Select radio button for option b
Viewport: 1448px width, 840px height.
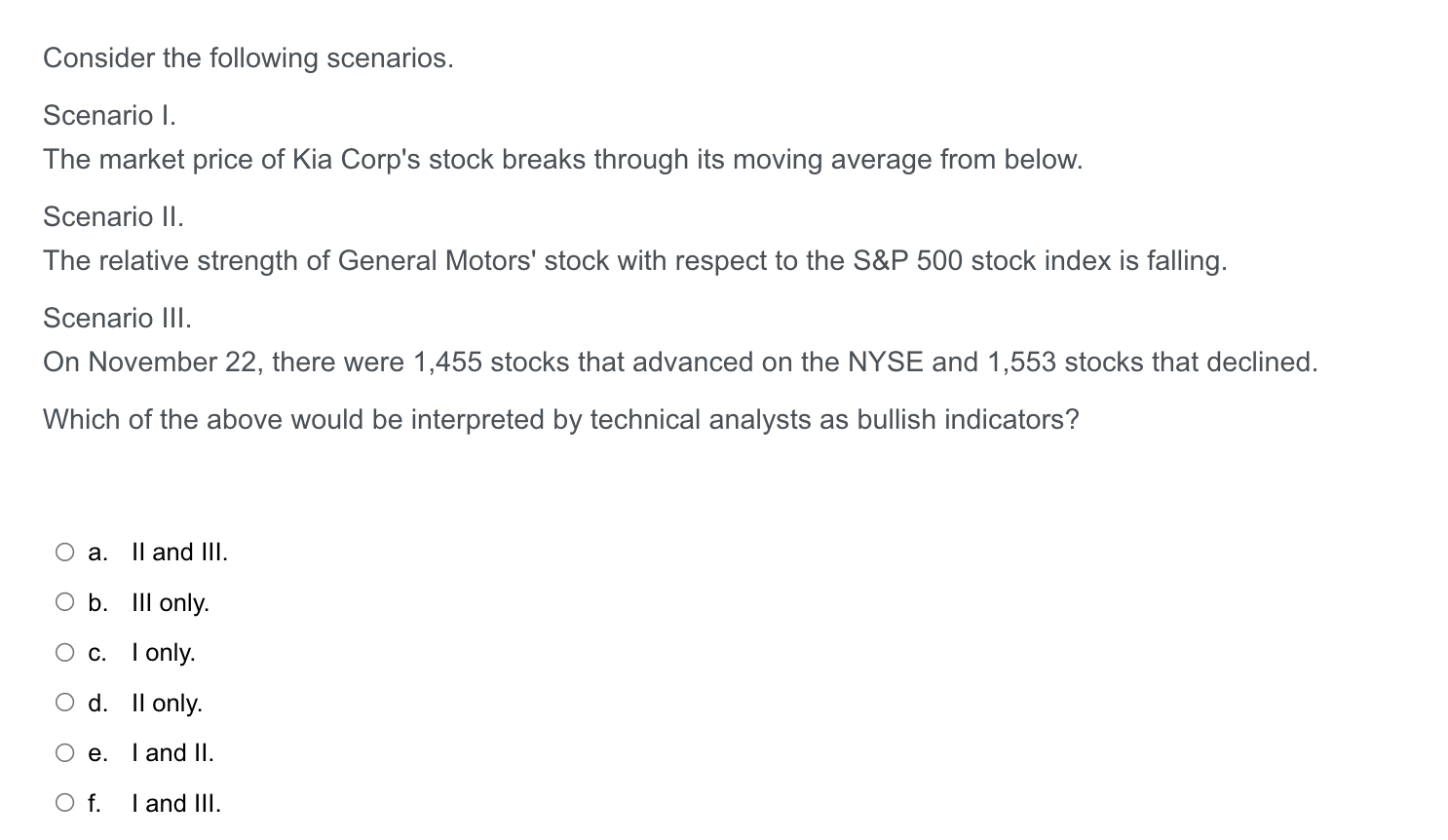point(64,602)
